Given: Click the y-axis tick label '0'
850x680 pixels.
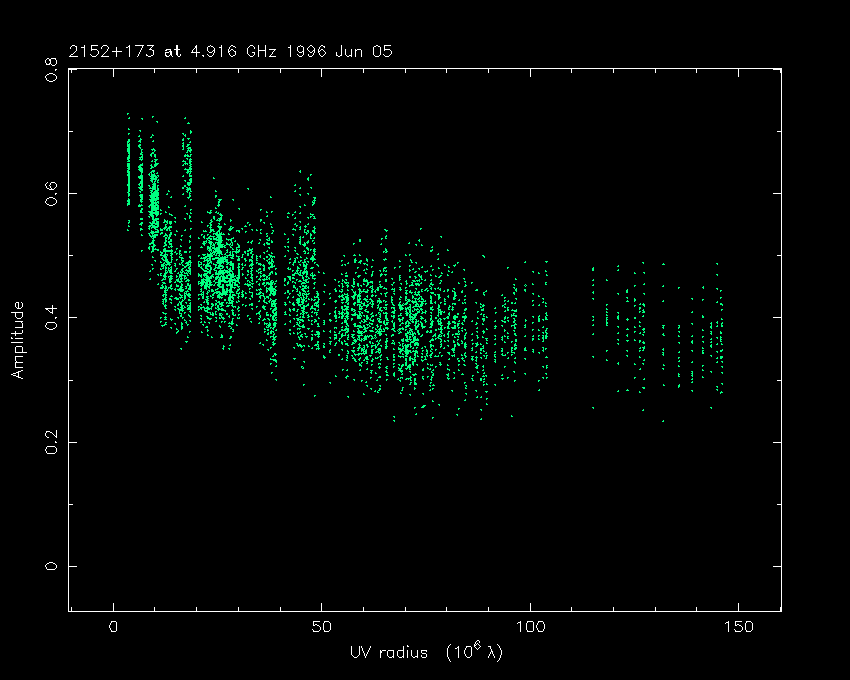Looking at the screenshot, I should click(51, 567).
